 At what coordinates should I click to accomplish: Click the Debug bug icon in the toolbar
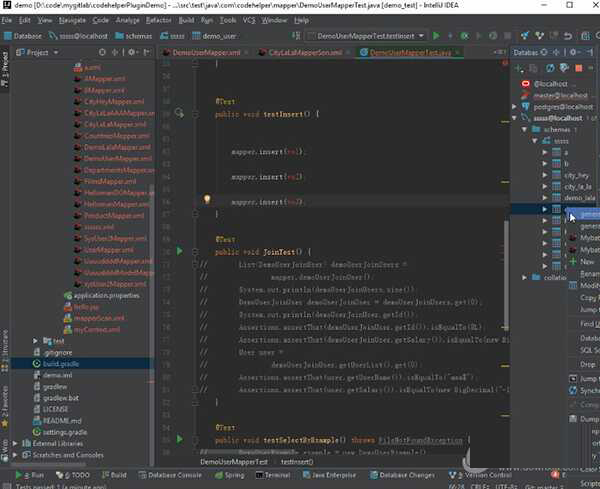coord(449,36)
